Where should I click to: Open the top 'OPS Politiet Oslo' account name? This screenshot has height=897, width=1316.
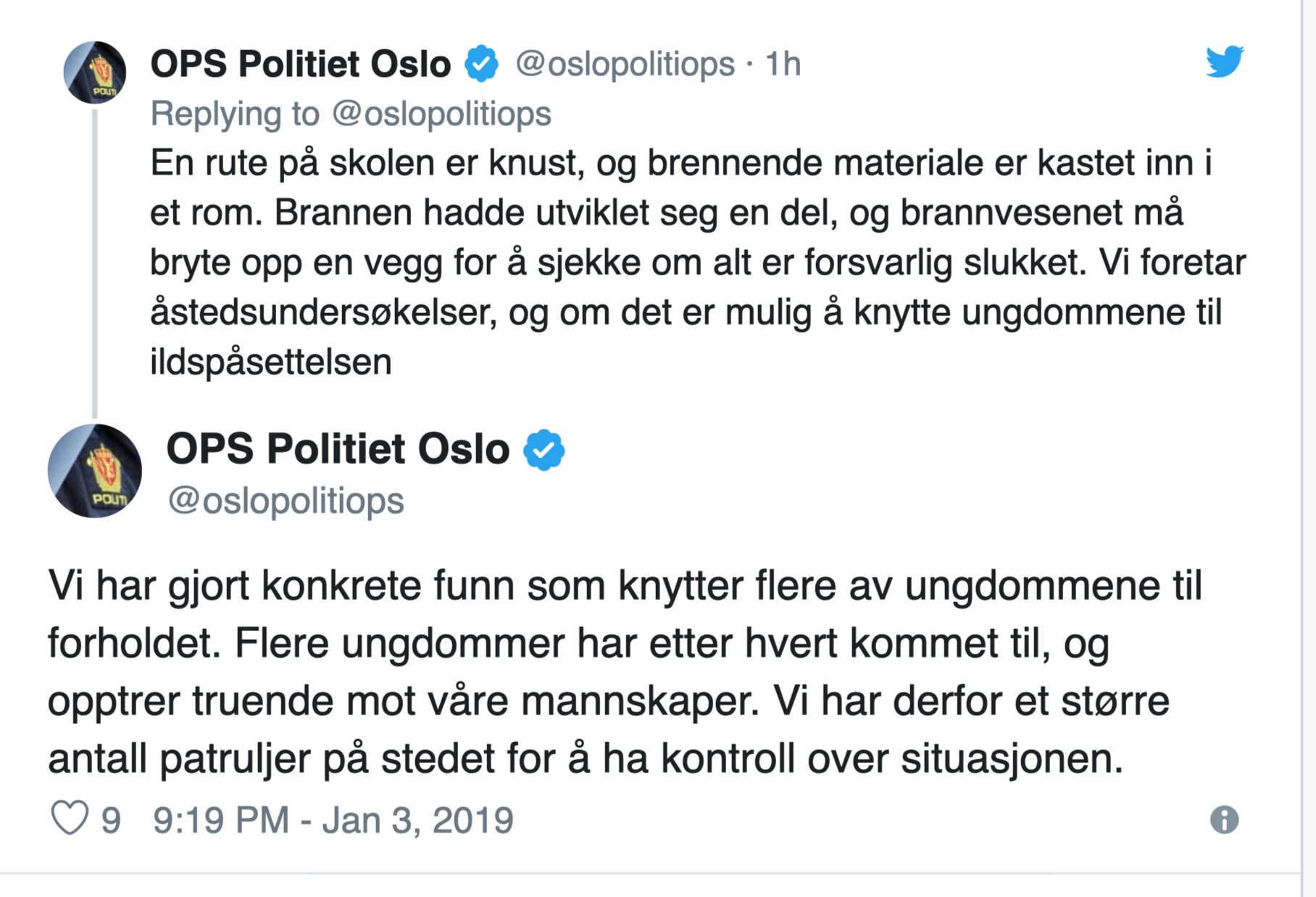(x=300, y=64)
